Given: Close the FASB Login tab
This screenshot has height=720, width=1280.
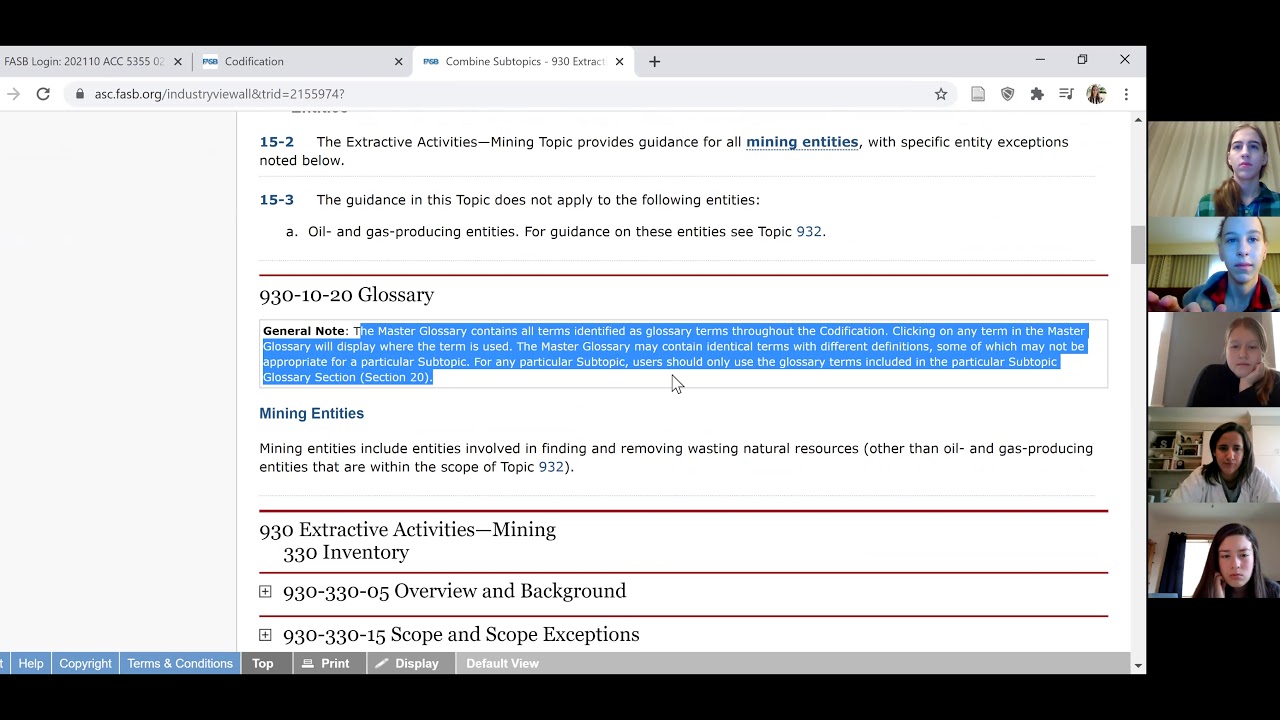Looking at the screenshot, I should click(x=178, y=61).
